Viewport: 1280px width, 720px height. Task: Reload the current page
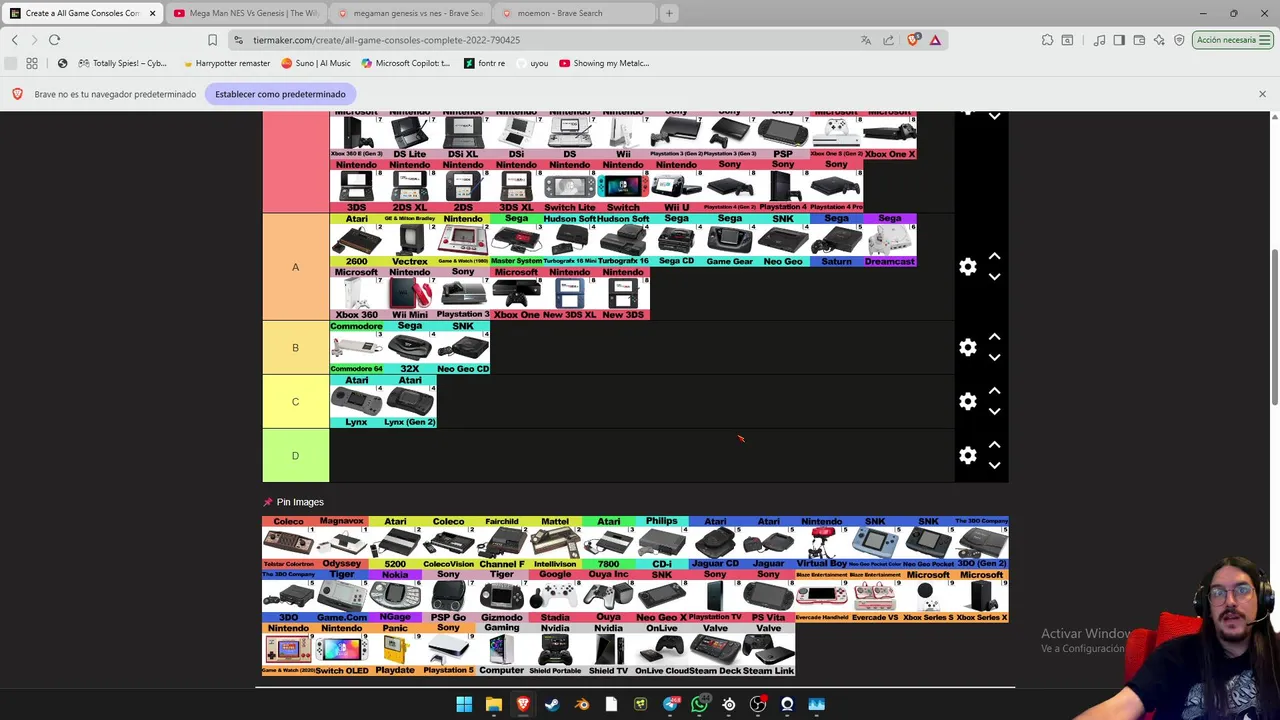pos(54,40)
